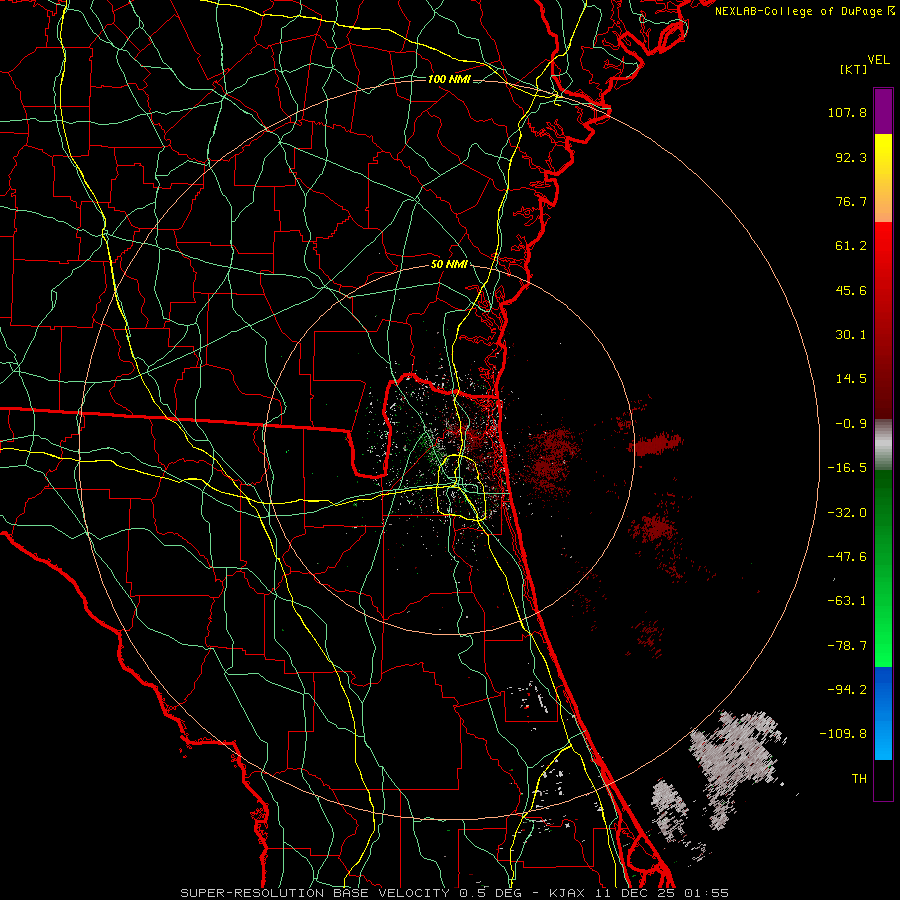Click the 50 NMI range ring label
Screen dimensions: 900x900
coord(449,265)
